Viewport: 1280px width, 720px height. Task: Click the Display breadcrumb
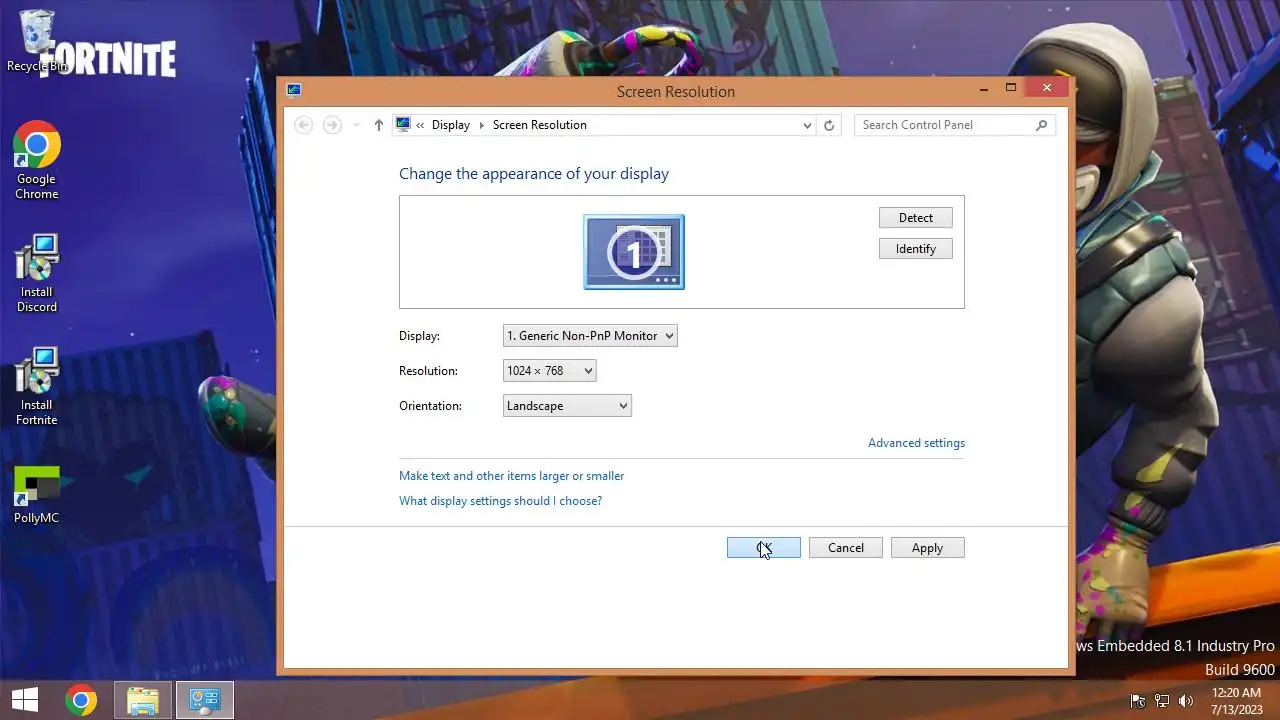[x=451, y=125]
